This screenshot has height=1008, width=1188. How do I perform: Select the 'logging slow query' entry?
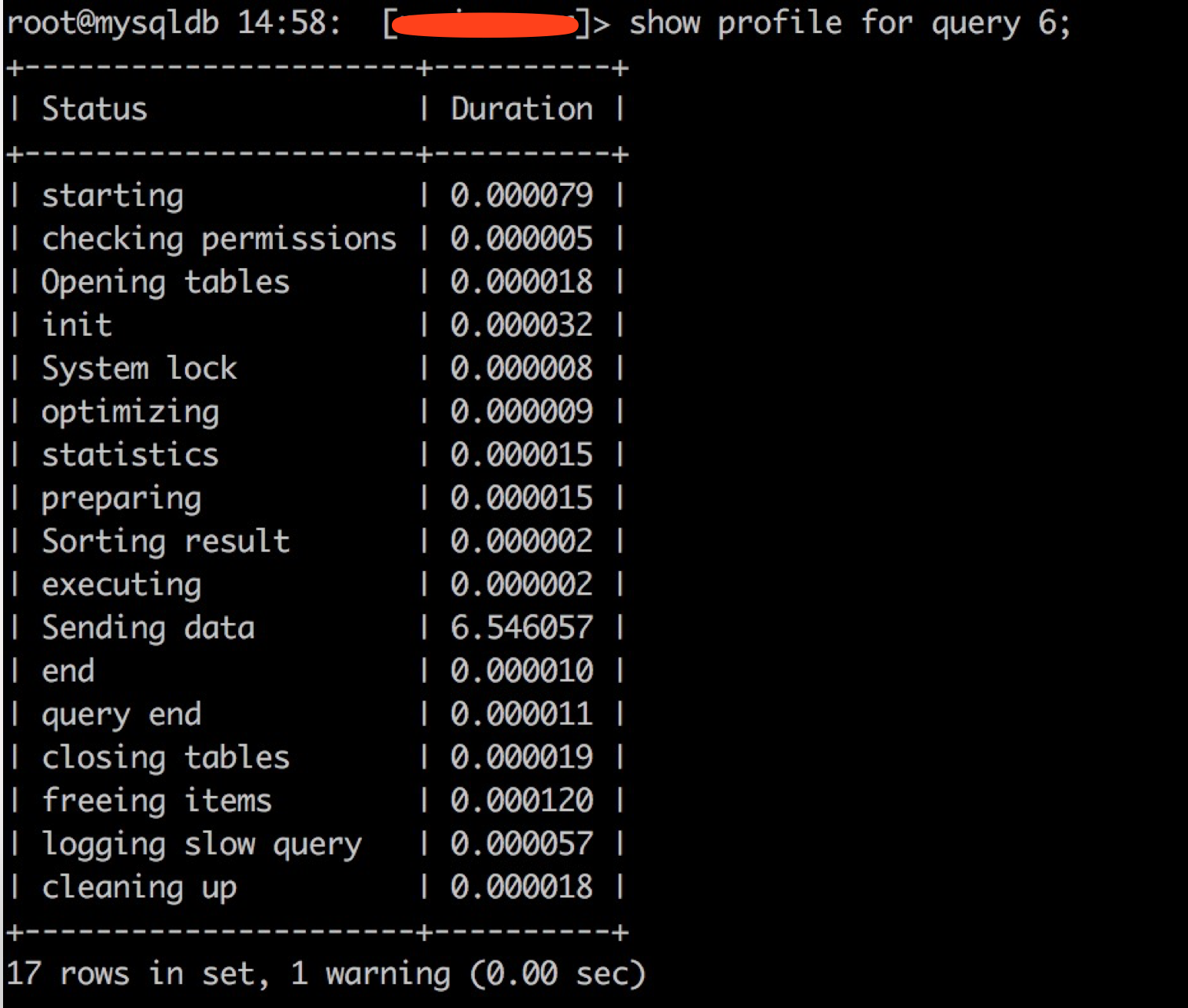click(202, 844)
